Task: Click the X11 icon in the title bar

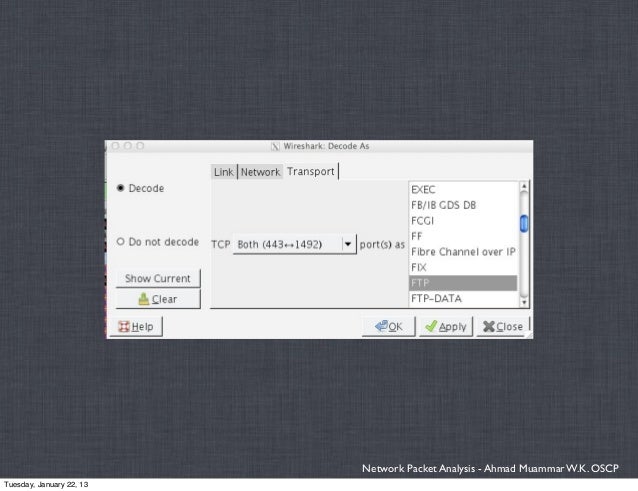Action: pos(275,146)
